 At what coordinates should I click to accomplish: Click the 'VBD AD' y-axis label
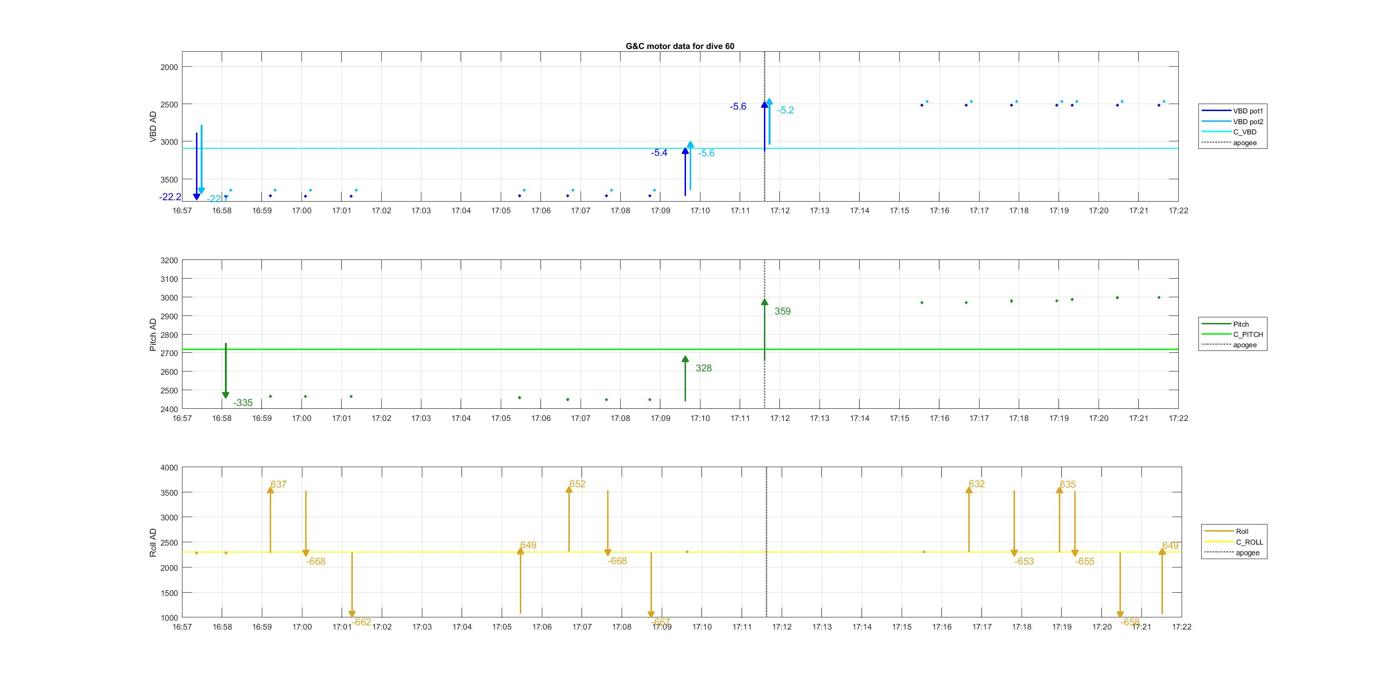point(154,127)
